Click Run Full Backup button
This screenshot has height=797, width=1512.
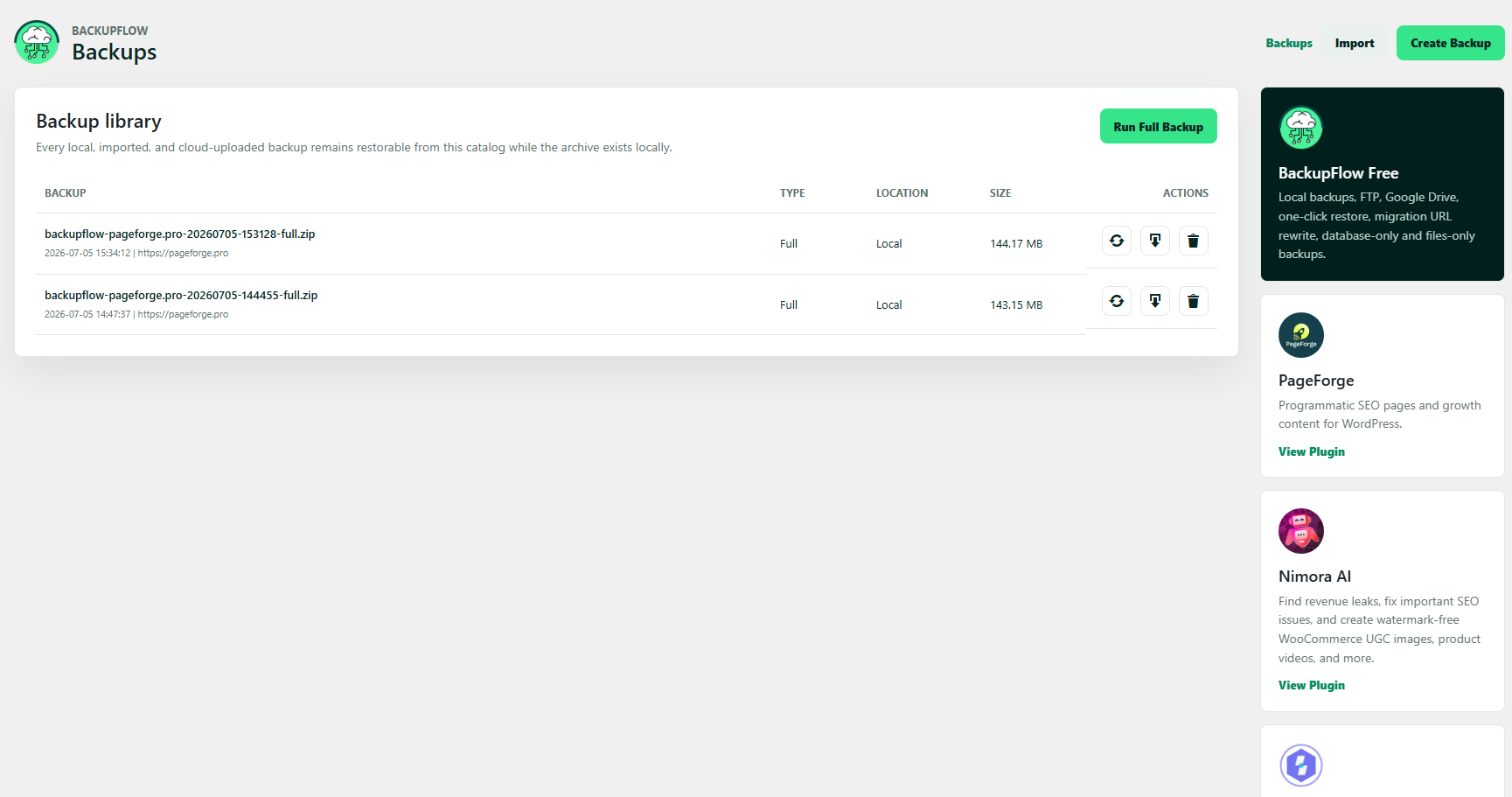point(1159,126)
